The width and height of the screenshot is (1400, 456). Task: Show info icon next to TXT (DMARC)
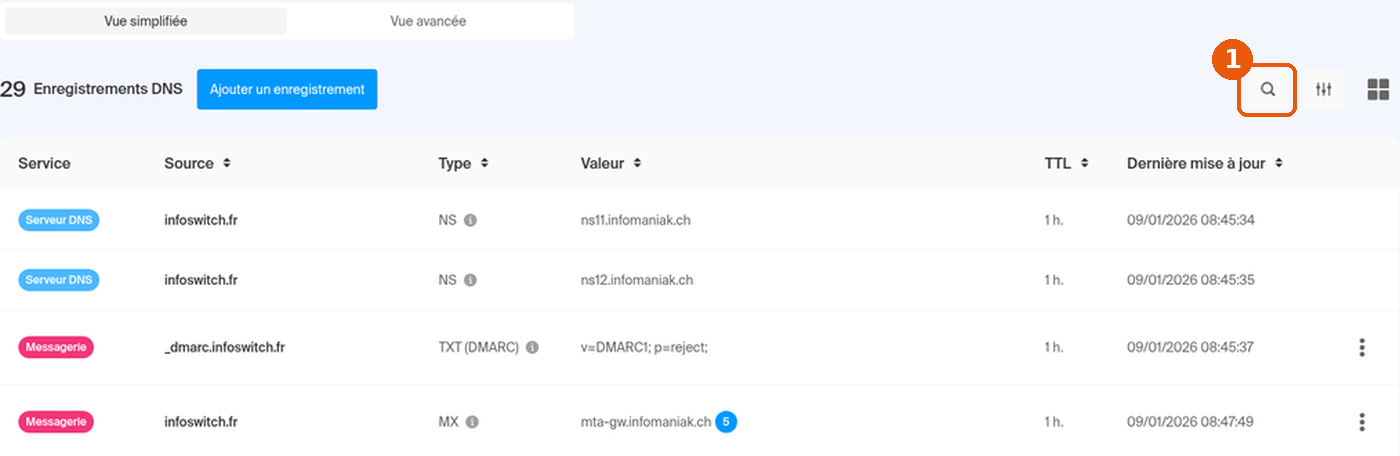pyautogui.click(x=532, y=347)
